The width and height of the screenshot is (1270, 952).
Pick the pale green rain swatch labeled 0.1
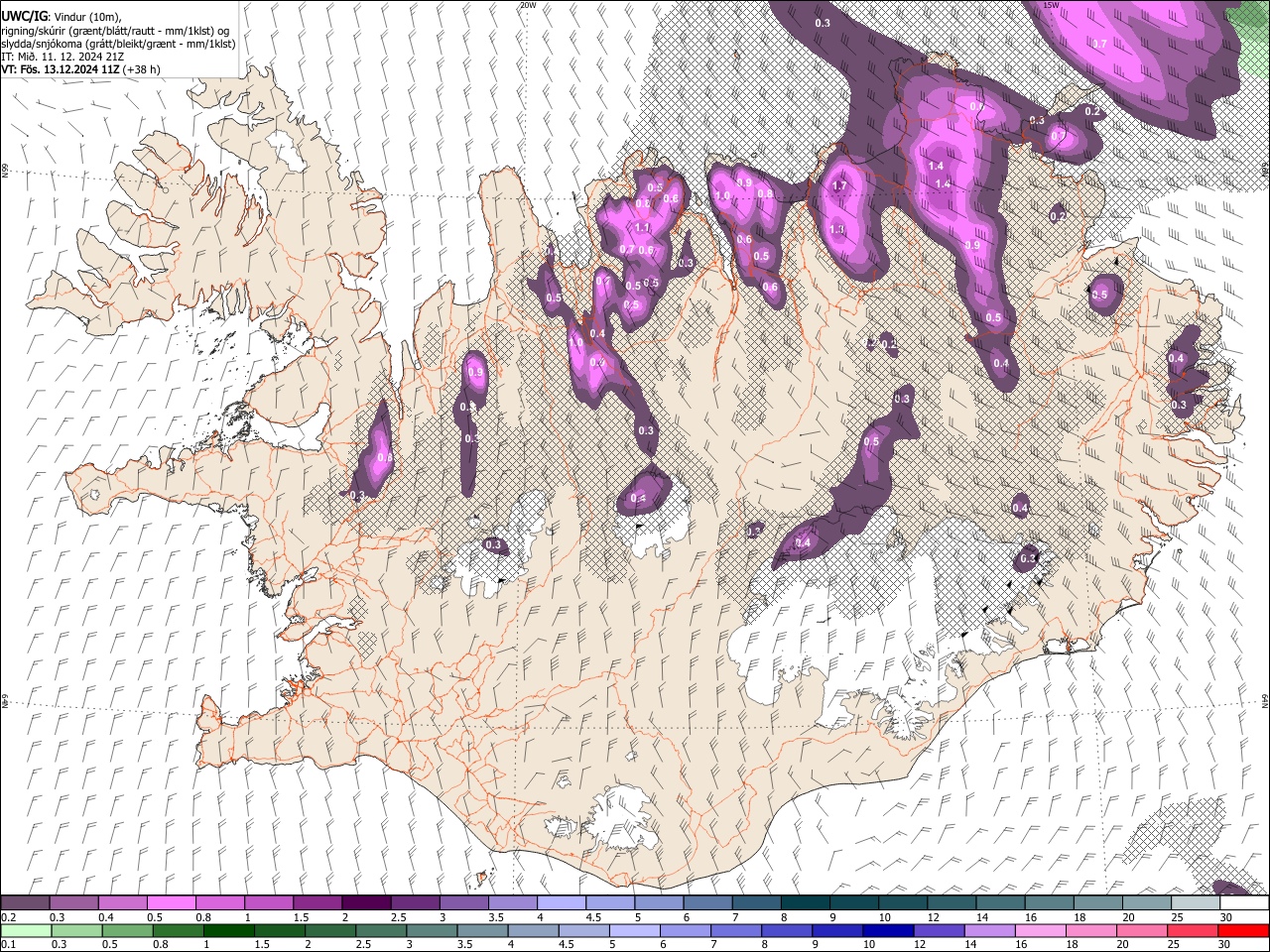(26, 930)
